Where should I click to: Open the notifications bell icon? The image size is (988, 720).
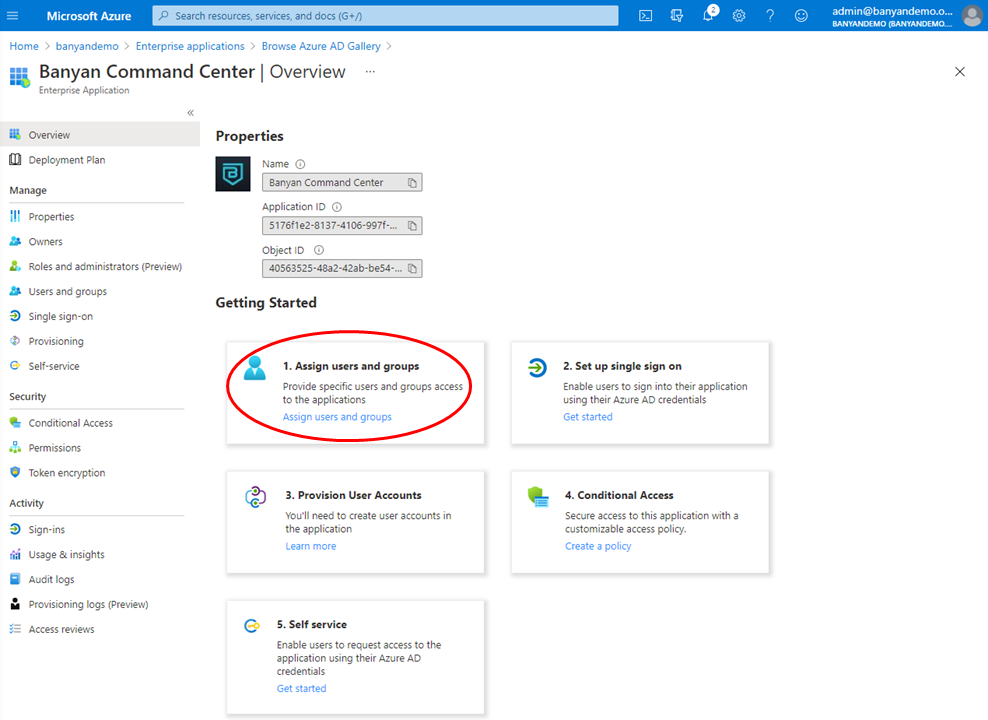coord(708,16)
